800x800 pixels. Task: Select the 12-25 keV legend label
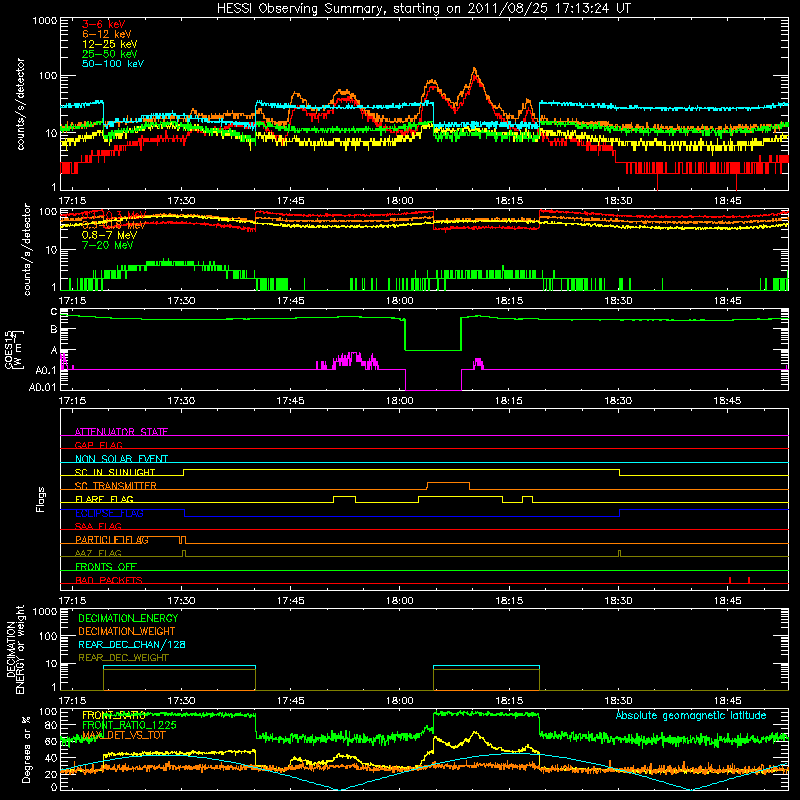coord(110,44)
